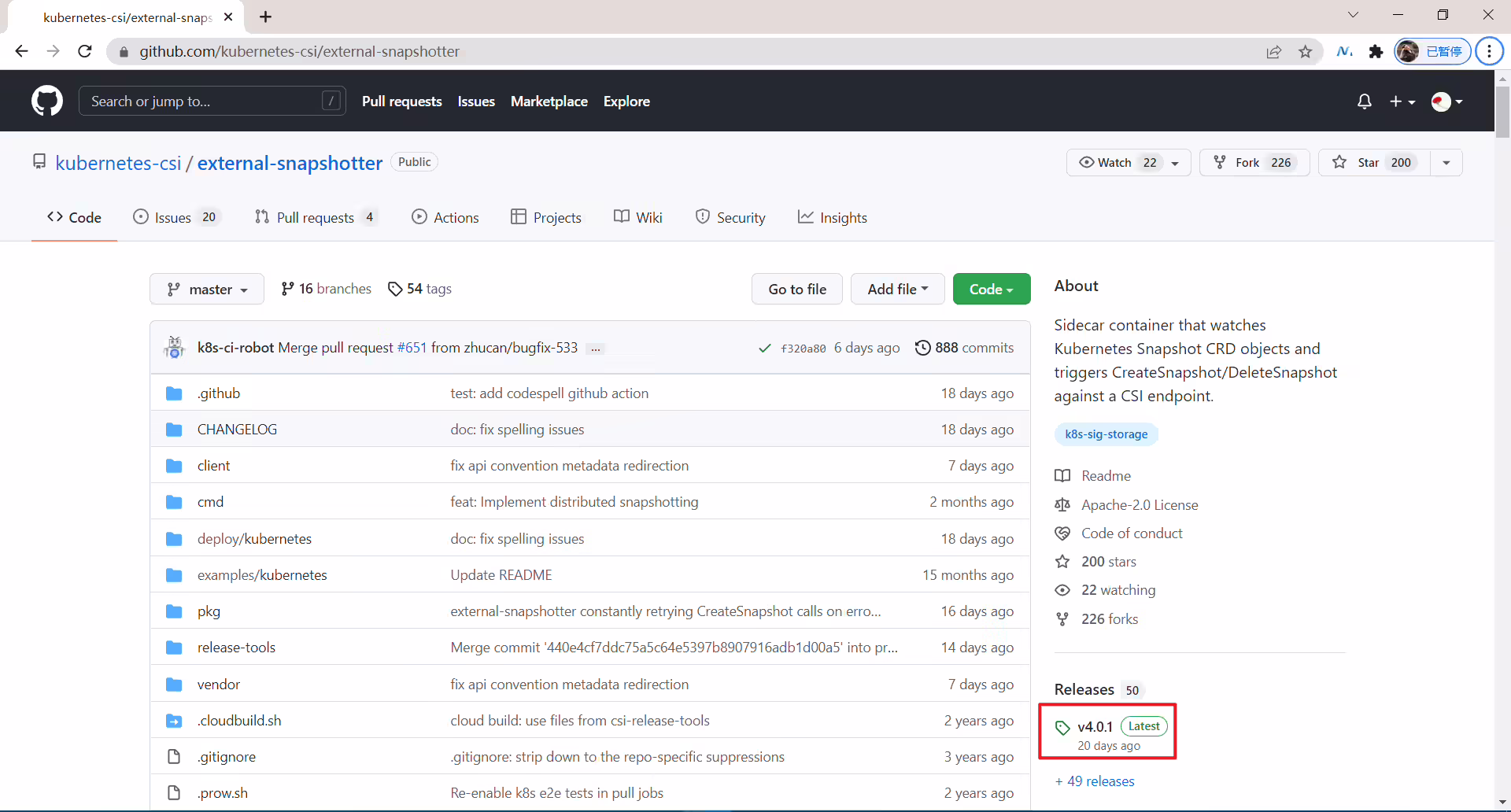Image resolution: width=1511 pixels, height=812 pixels.
Task: Click the k8s-ci-robot avatar
Action: click(x=175, y=347)
